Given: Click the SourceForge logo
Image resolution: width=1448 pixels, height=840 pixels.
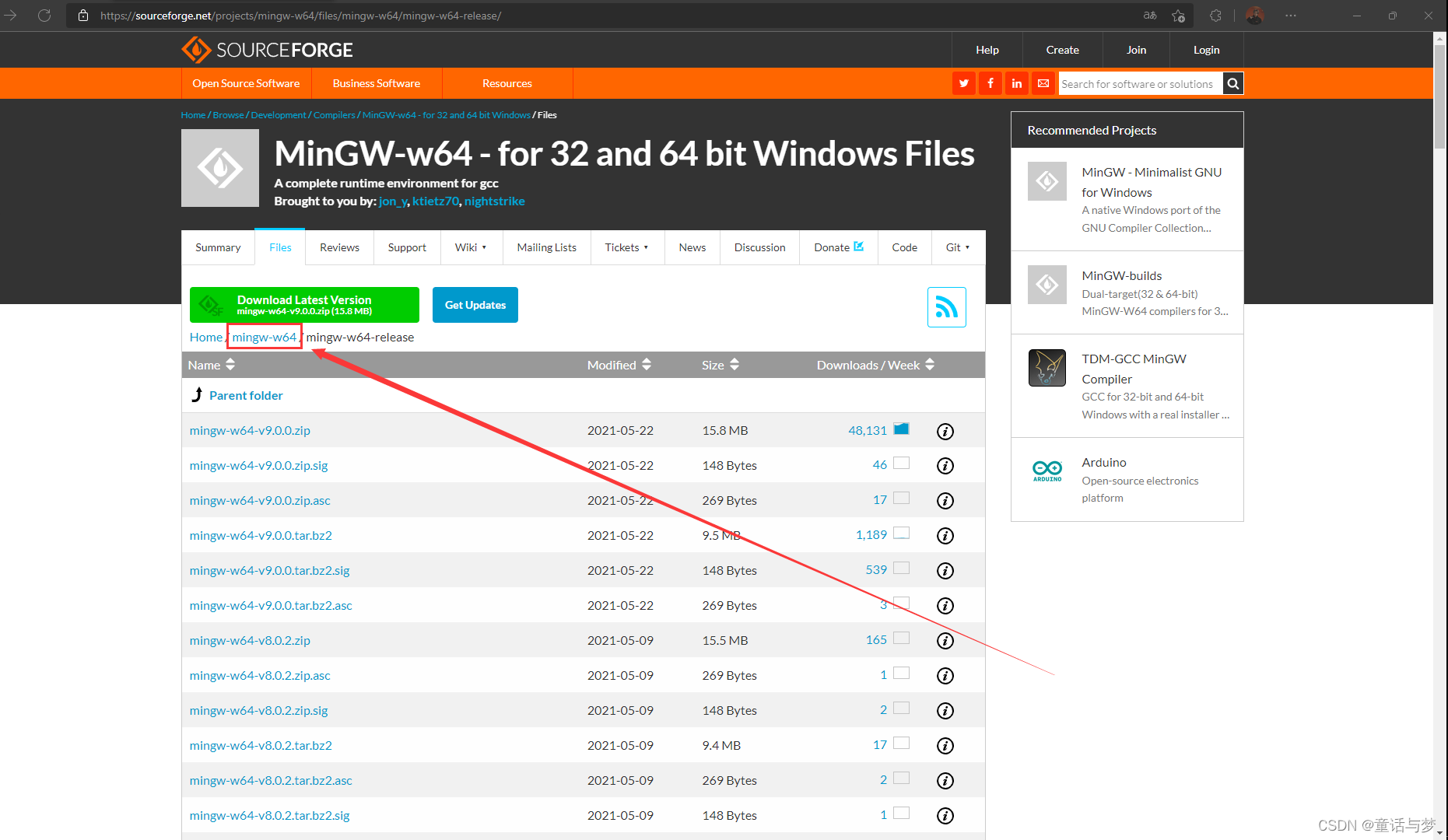Looking at the screenshot, I should click(267, 50).
